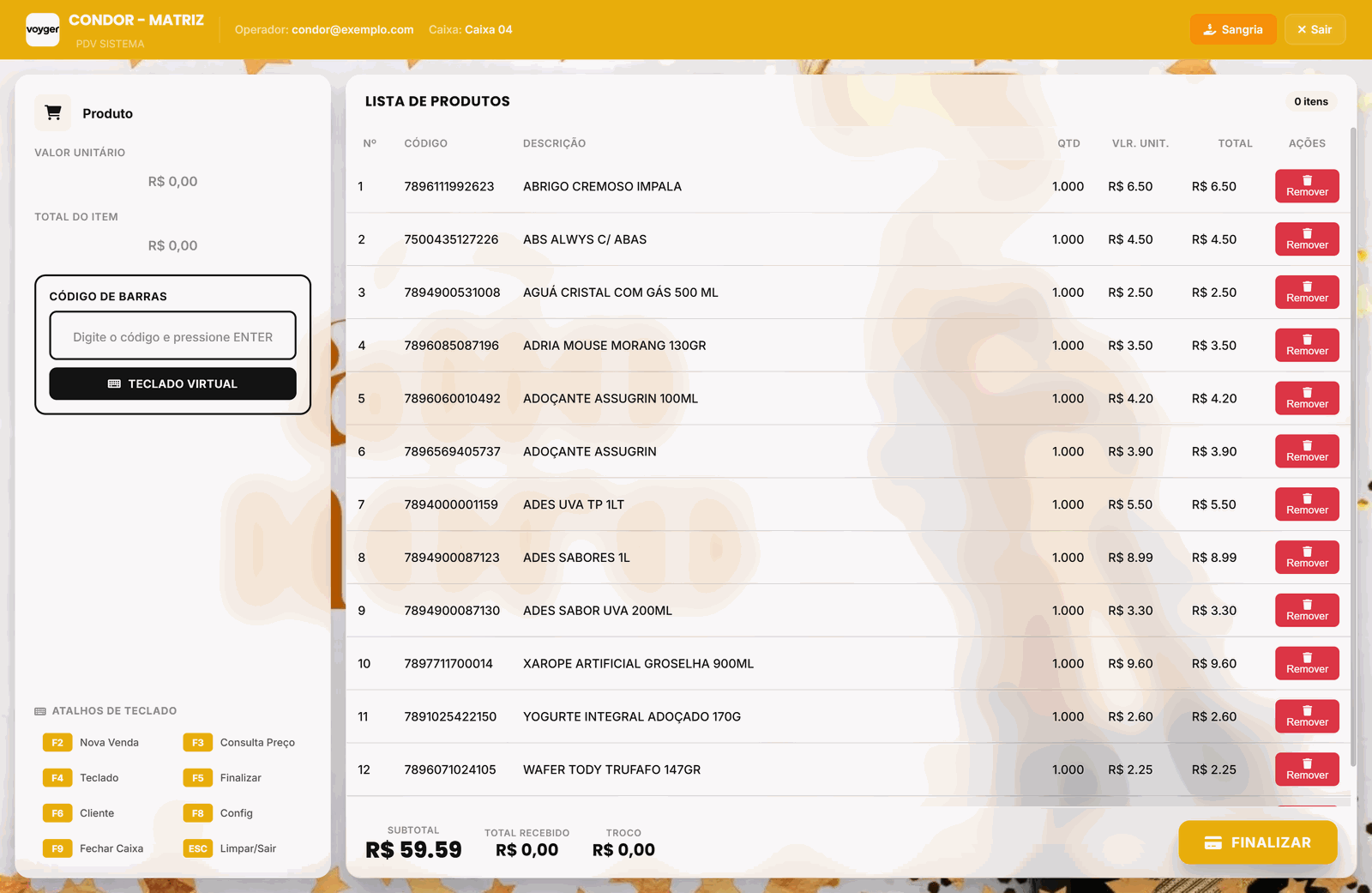Click operator email condor@exemplo.com

pyautogui.click(x=352, y=29)
